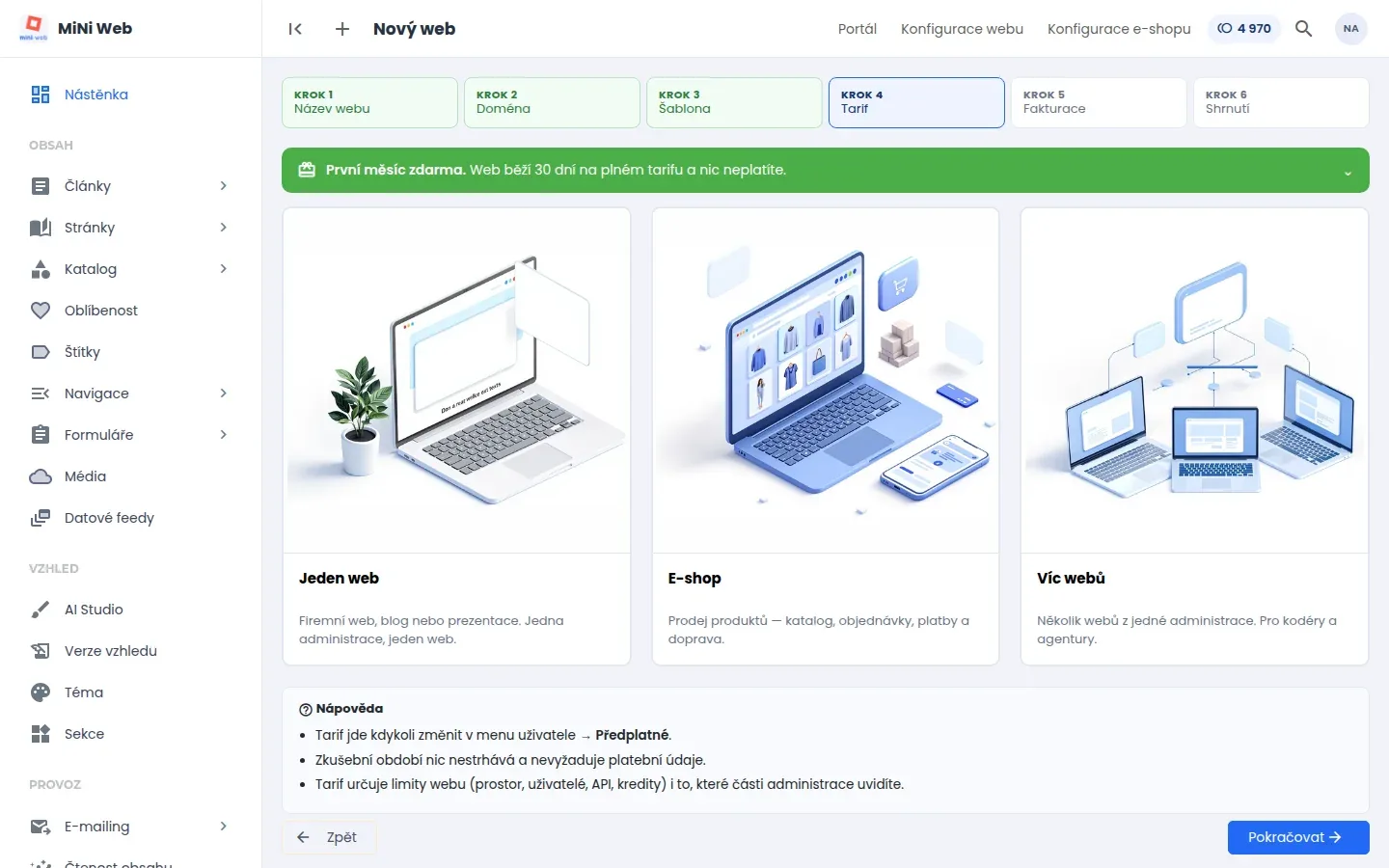
Task: Select the Víc webů plan card
Action: click(1194, 436)
